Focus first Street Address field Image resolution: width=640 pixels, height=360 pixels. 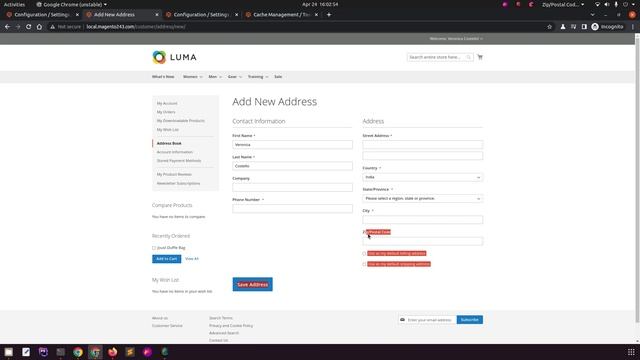pos(422,144)
